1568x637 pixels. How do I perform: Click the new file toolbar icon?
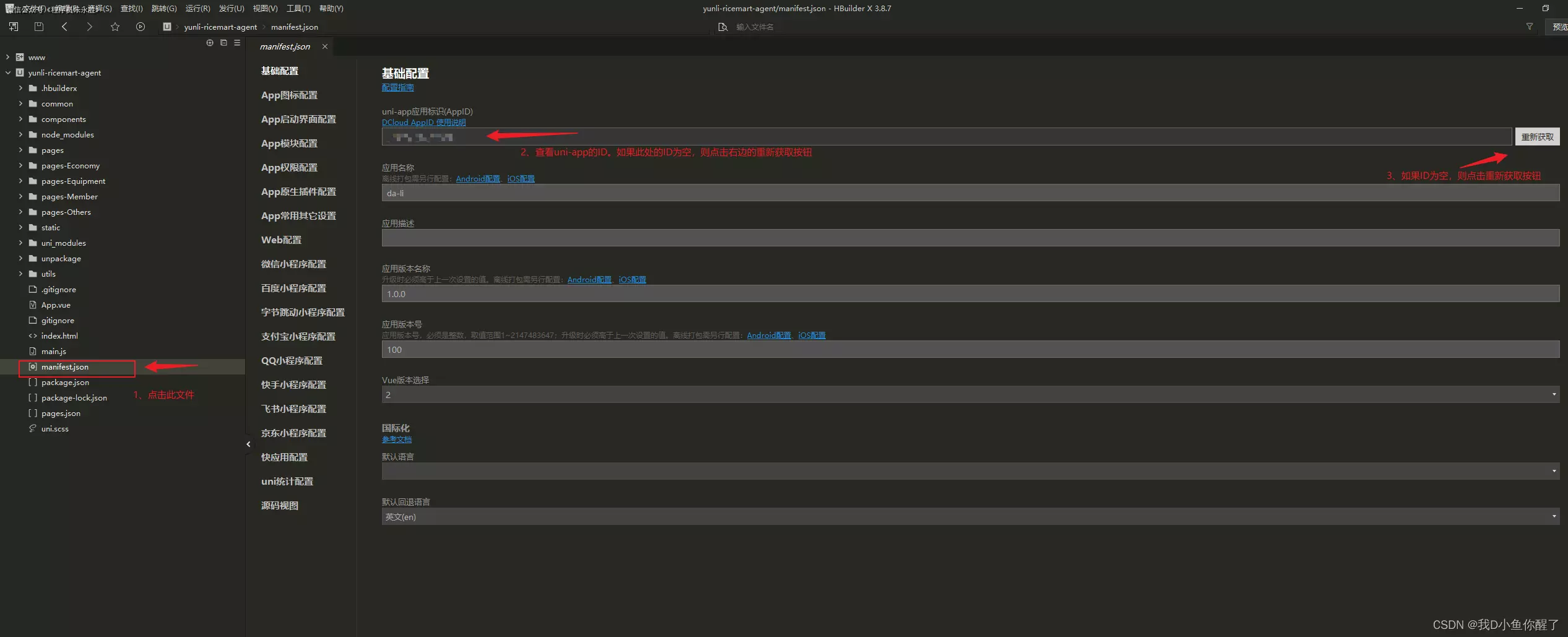[x=14, y=27]
